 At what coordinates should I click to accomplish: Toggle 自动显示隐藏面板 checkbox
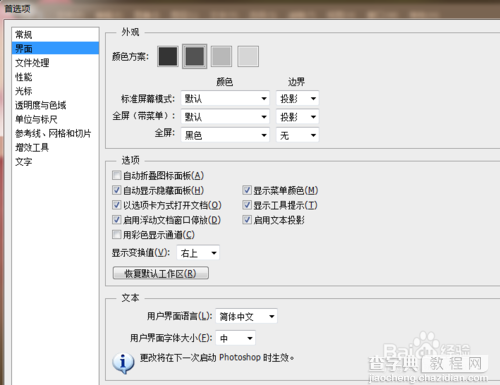click(x=116, y=190)
